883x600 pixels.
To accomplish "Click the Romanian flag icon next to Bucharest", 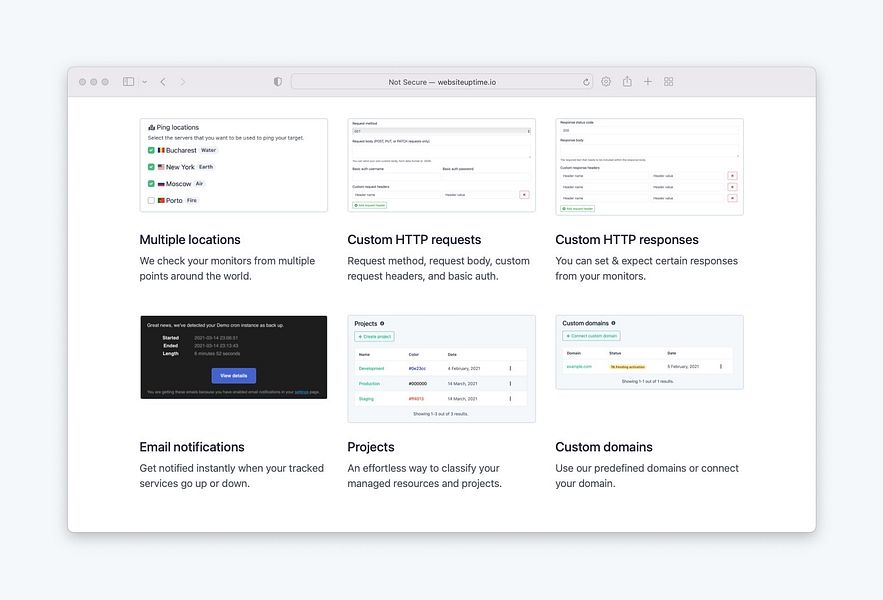I will (161, 149).
